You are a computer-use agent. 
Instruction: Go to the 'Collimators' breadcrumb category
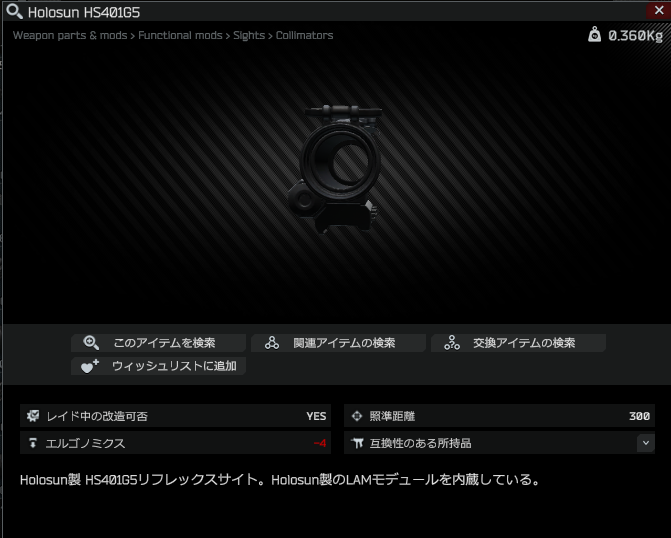(304, 36)
